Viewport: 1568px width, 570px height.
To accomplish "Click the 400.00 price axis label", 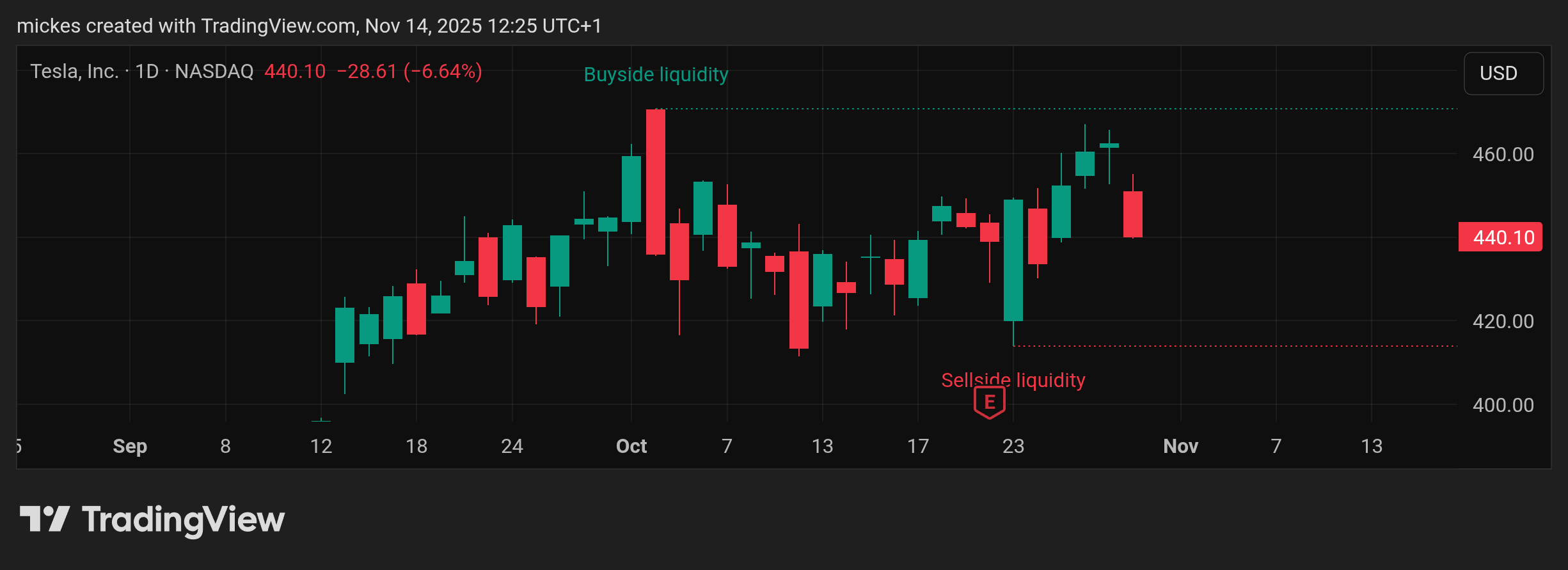I will (1503, 405).
